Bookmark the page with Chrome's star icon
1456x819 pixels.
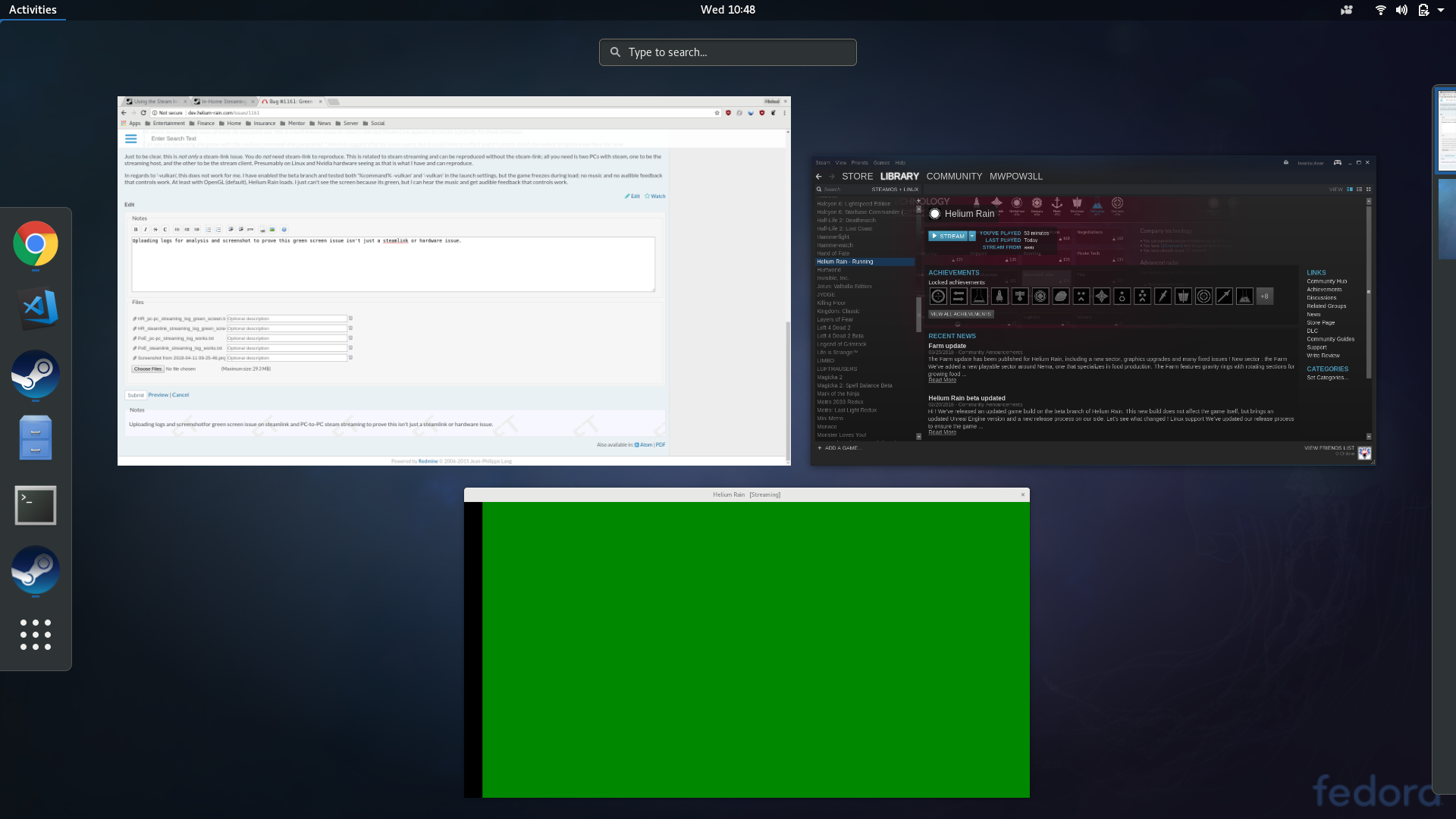pos(717,113)
